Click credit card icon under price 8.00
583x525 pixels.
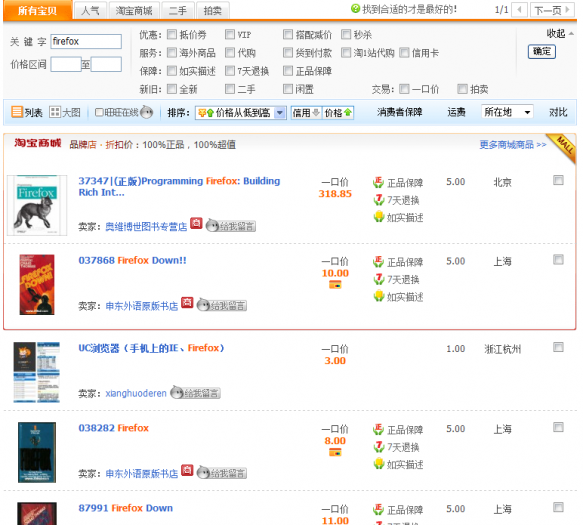click(x=335, y=453)
